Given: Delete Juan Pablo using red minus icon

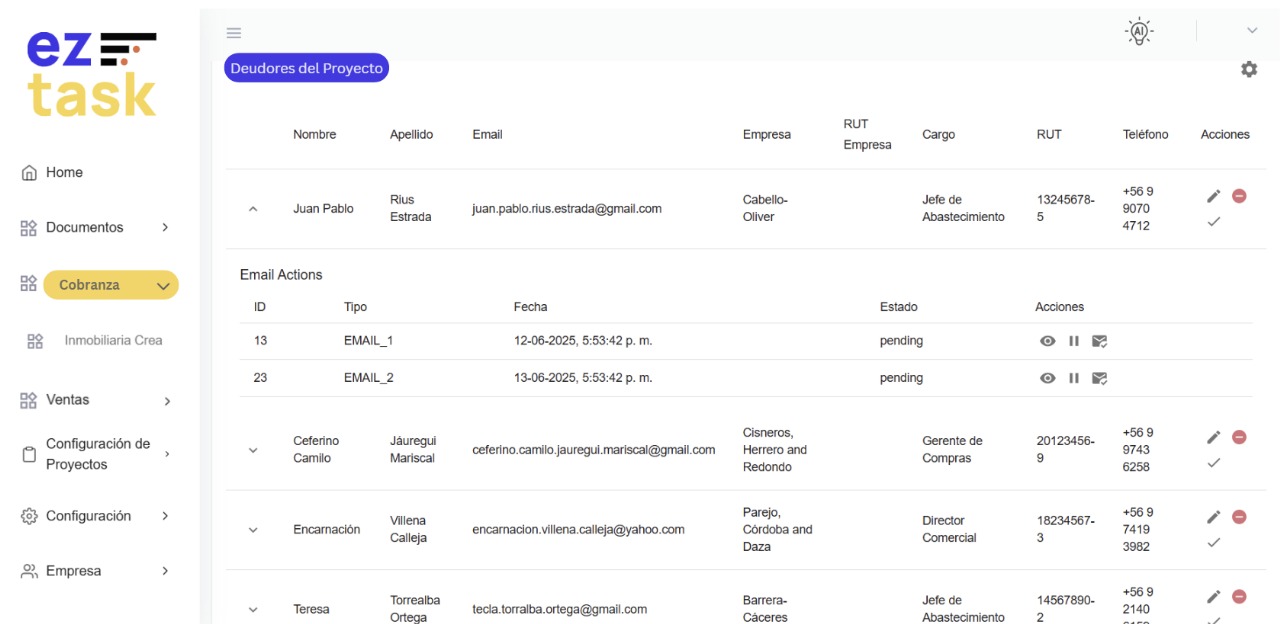Looking at the screenshot, I should point(1239,196).
